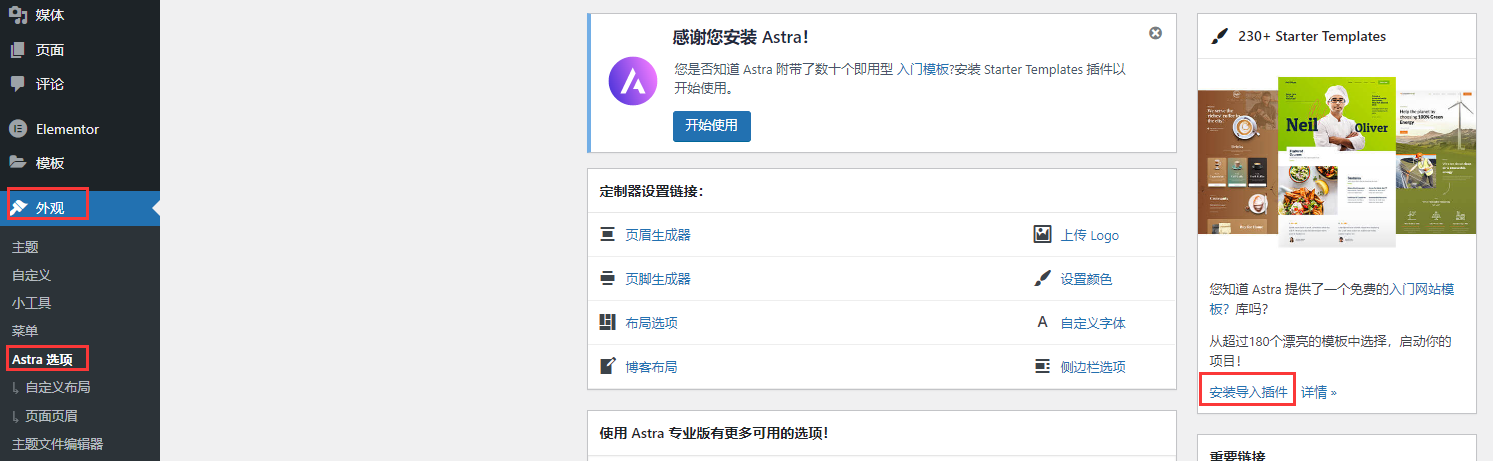Open 自定义 submenu item

point(31,275)
